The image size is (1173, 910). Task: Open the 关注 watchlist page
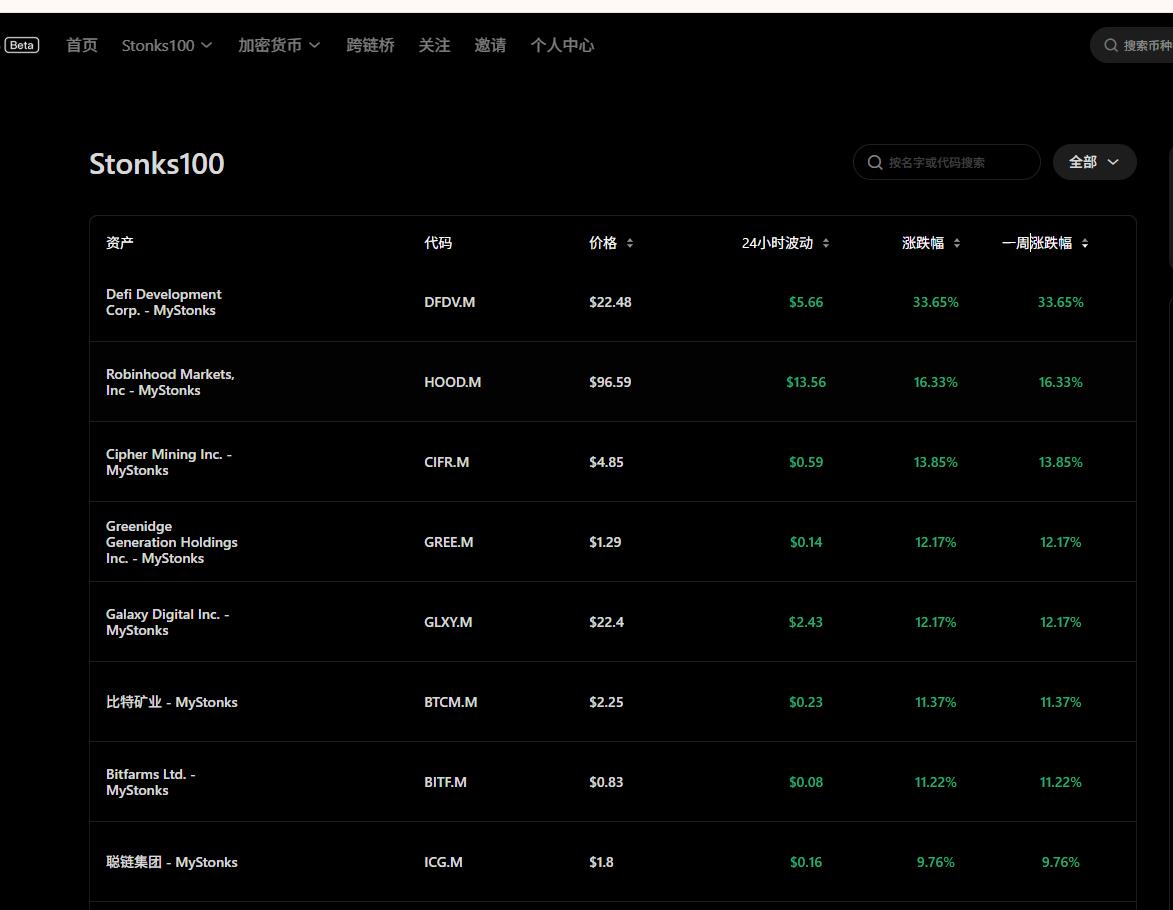click(434, 46)
